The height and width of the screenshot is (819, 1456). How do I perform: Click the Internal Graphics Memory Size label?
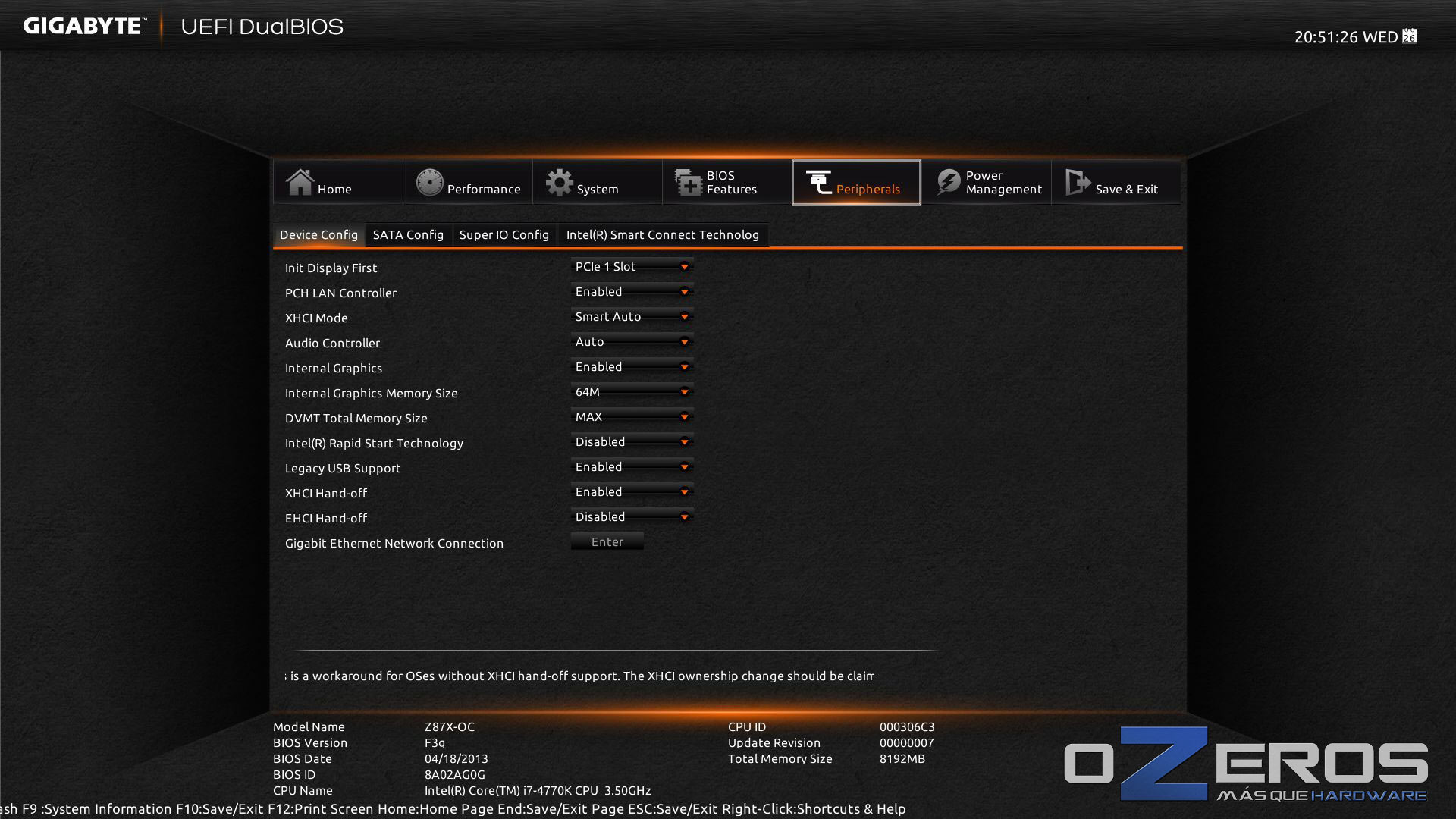tap(372, 393)
